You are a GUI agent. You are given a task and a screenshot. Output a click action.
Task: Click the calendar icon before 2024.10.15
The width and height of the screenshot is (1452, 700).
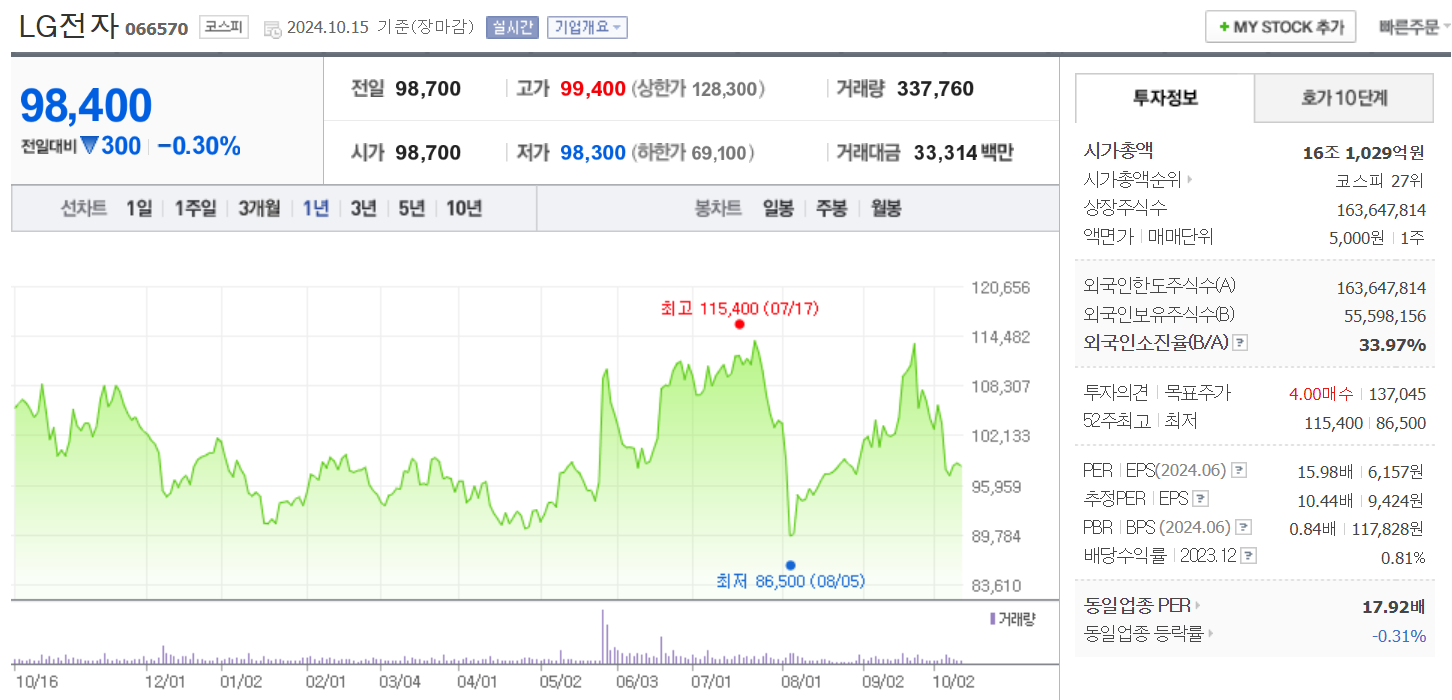tap(272, 29)
